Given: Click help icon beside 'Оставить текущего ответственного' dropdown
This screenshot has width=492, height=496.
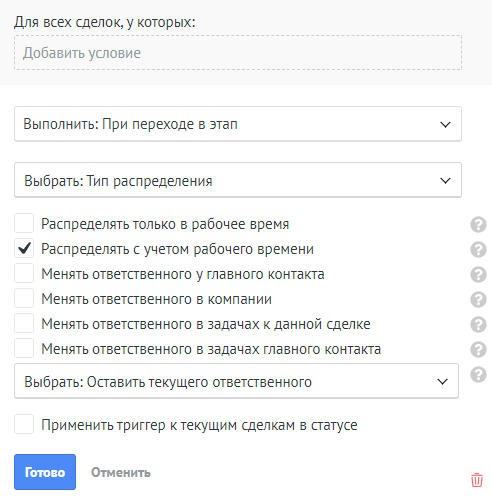Looking at the screenshot, I should click(478, 374).
